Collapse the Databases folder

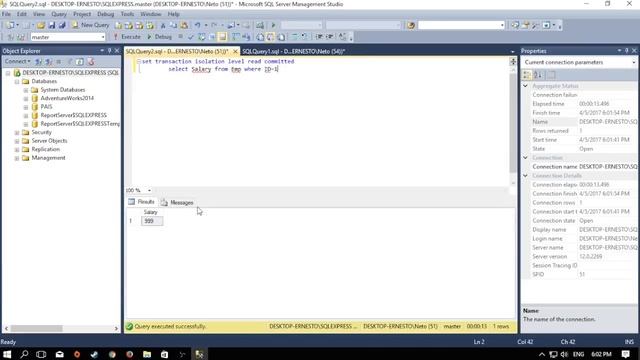[x=17, y=82]
